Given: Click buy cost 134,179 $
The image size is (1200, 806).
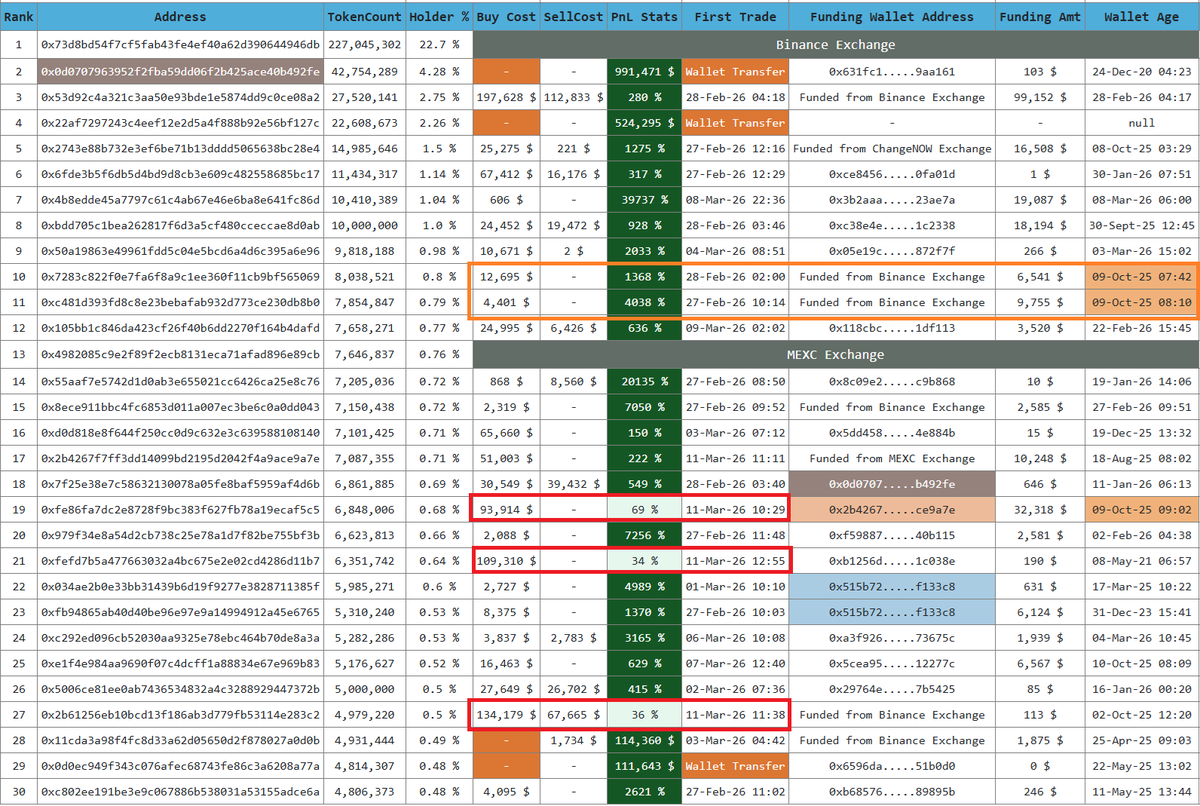Looking at the screenshot, I should [506, 715].
